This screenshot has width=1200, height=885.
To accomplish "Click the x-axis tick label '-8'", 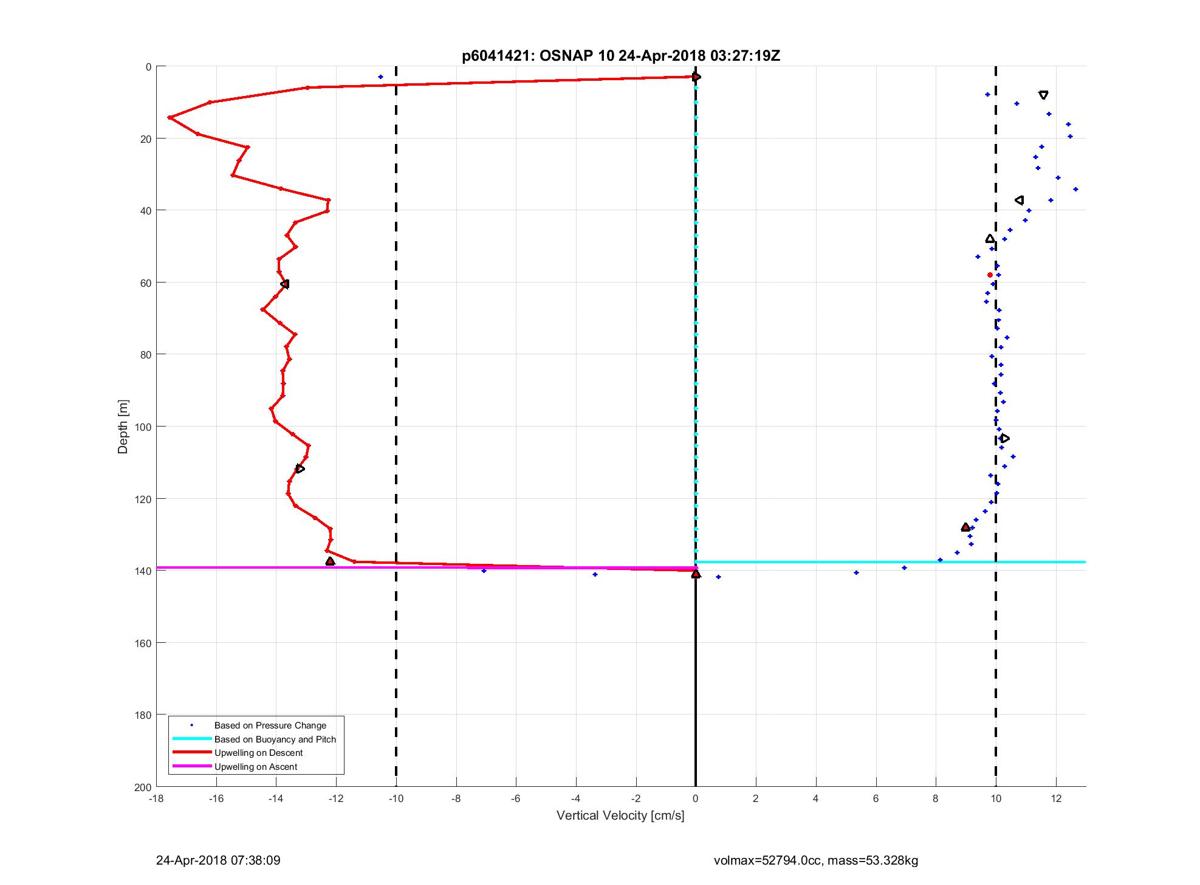I will point(456,798).
